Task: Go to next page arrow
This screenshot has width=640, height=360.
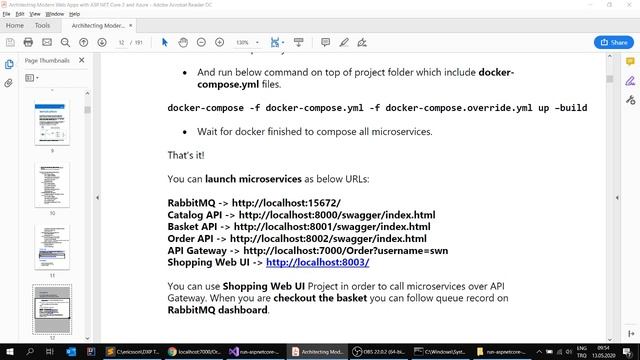Action: coord(102,42)
